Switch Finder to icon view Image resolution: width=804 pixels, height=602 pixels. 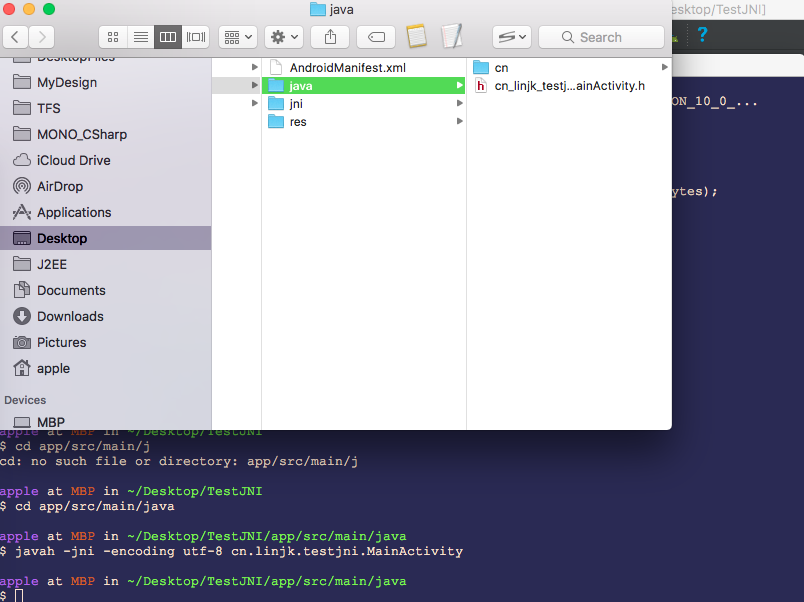pyautogui.click(x=113, y=37)
